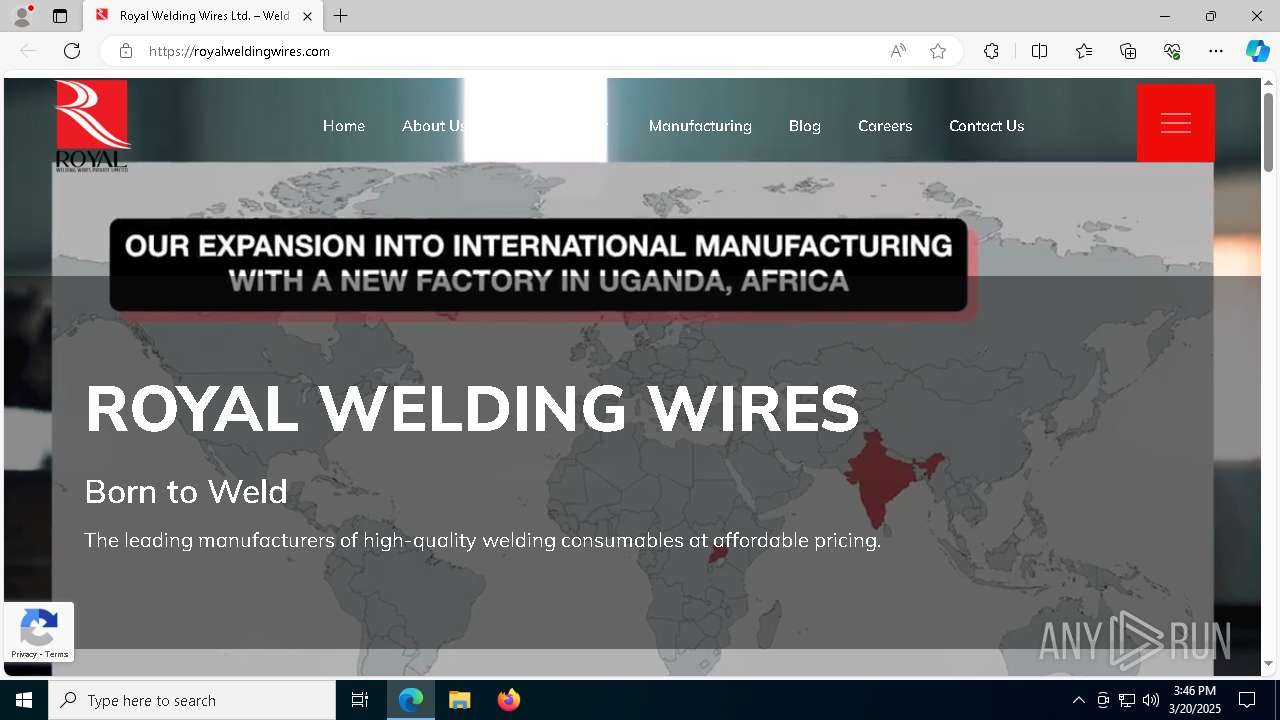The height and width of the screenshot is (720, 1280).
Task: Open reCAPTCHA Terms link
Action: [57, 654]
